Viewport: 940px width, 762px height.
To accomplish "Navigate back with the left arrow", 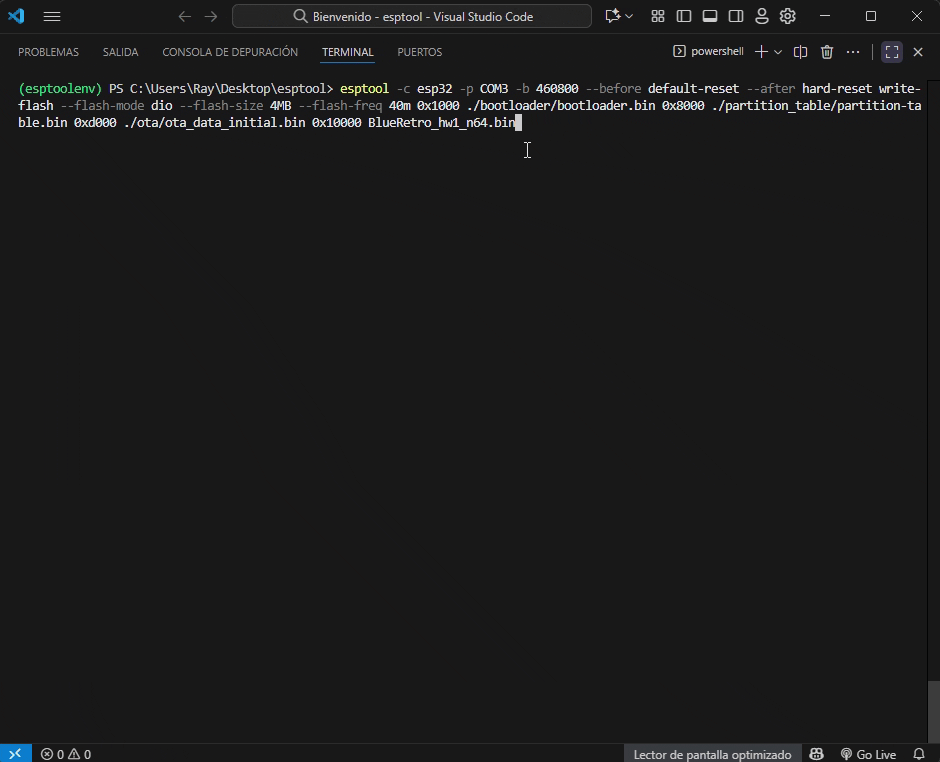I will pyautogui.click(x=184, y=16).
